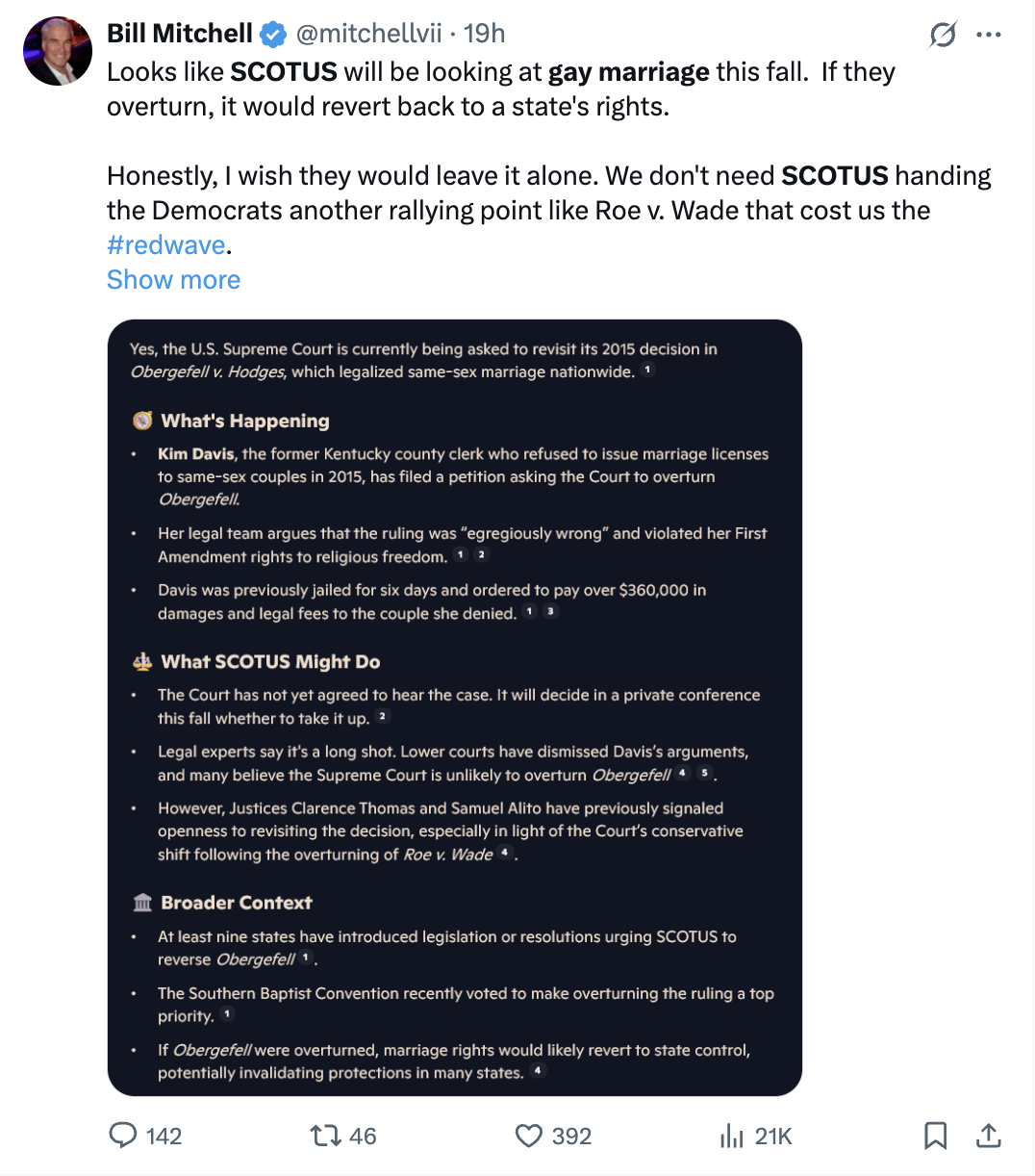Click the 19h post timestamp
This screenshot has width=1035, height=1176.
[485, 34]
